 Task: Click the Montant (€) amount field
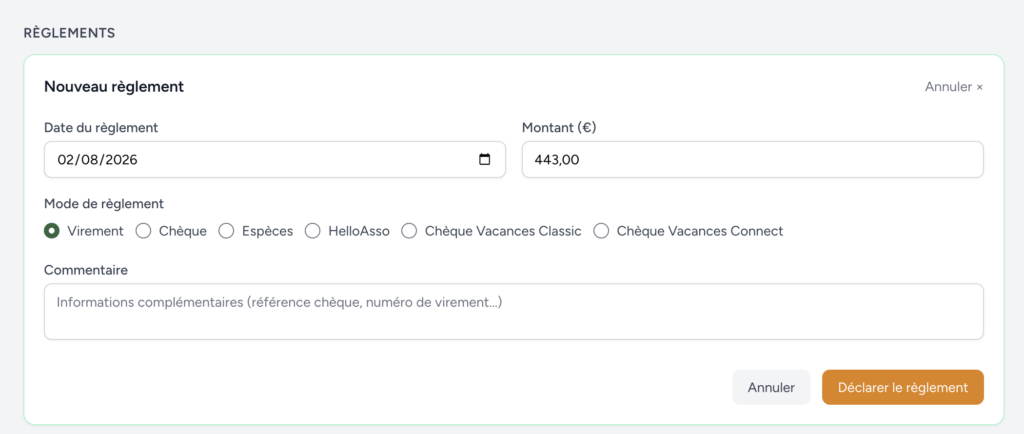752,159
